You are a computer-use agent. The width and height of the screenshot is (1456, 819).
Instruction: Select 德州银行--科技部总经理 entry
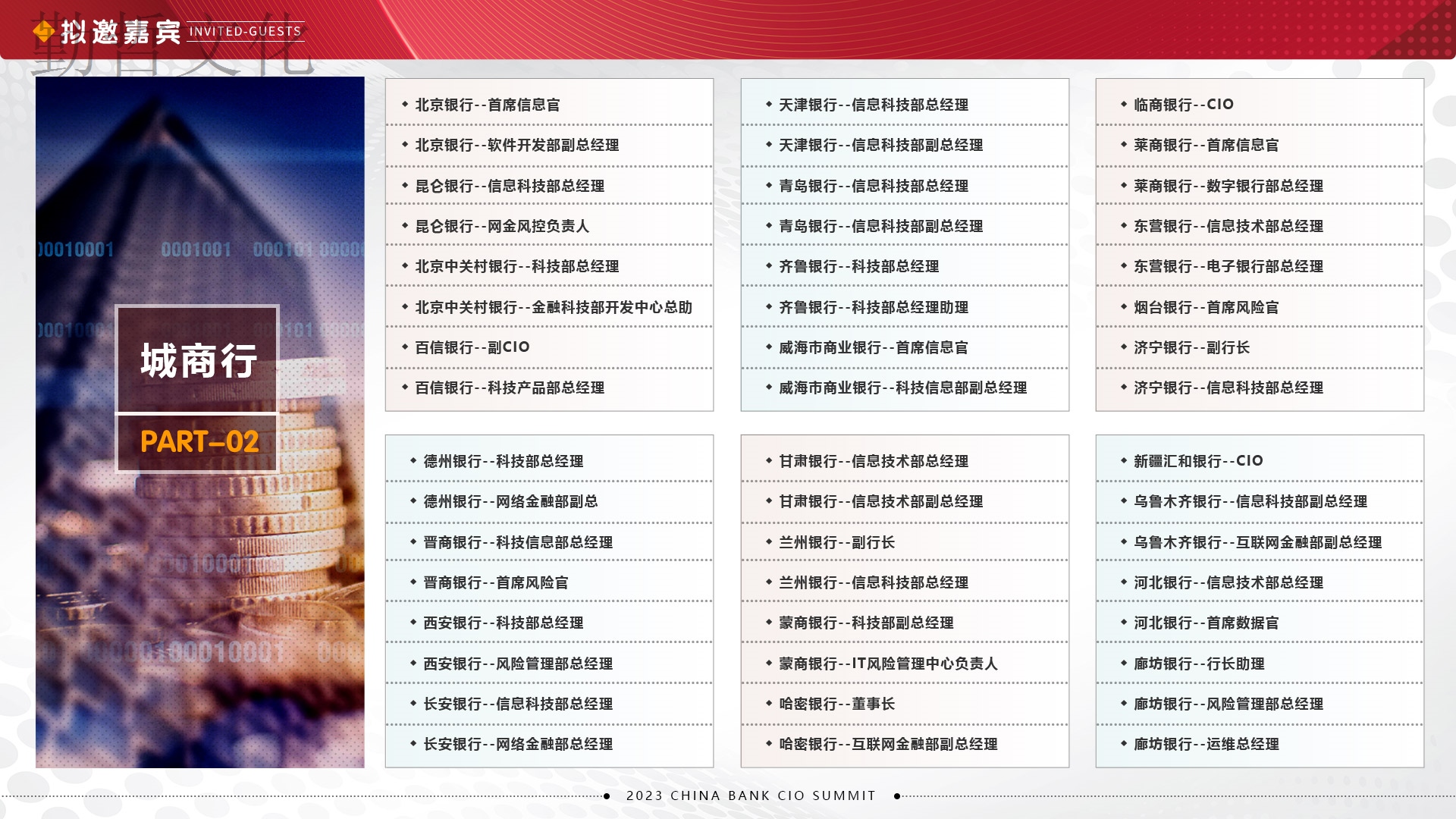click(503, 461)
